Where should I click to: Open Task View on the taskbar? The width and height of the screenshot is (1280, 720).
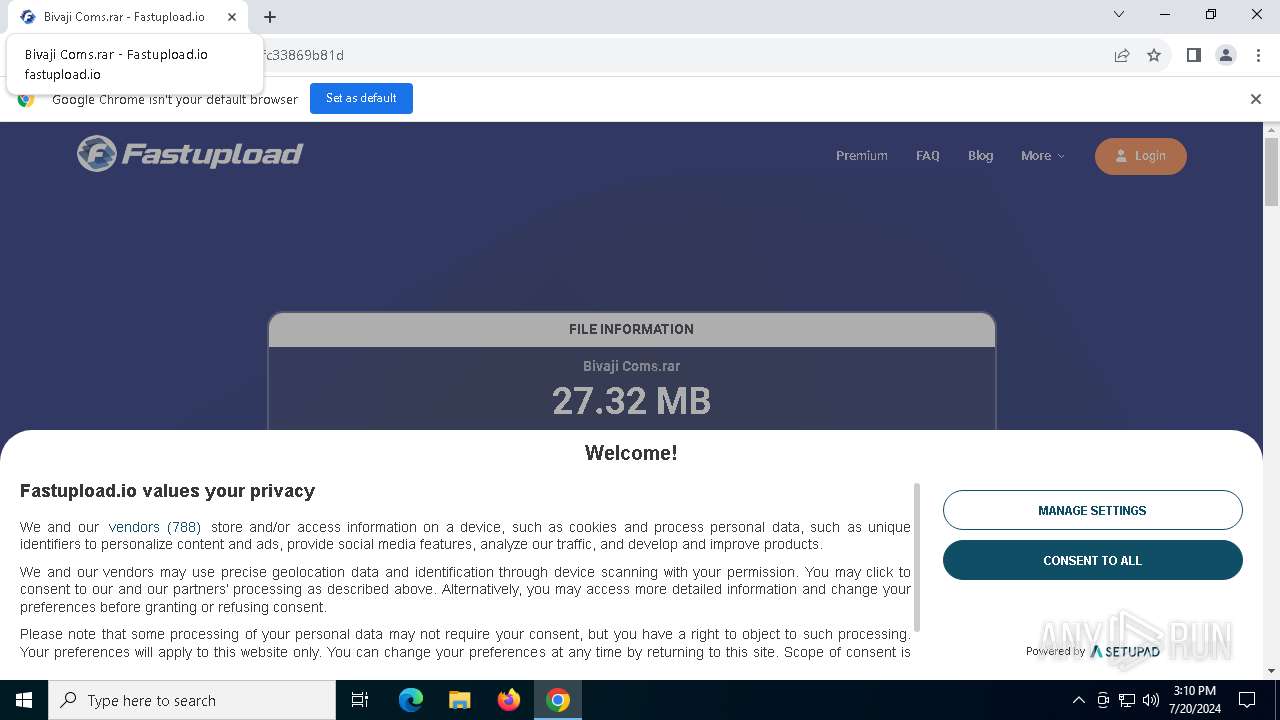pyautogui.click(x=360, y=700)
